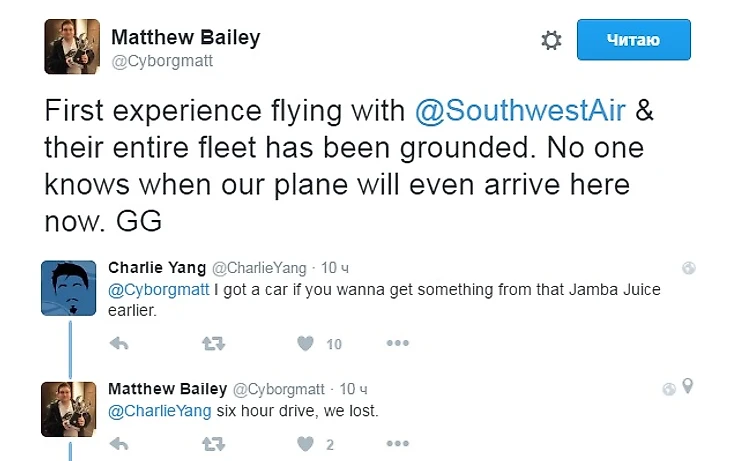Click the blue Читаю following button

(x=633, y=40)
